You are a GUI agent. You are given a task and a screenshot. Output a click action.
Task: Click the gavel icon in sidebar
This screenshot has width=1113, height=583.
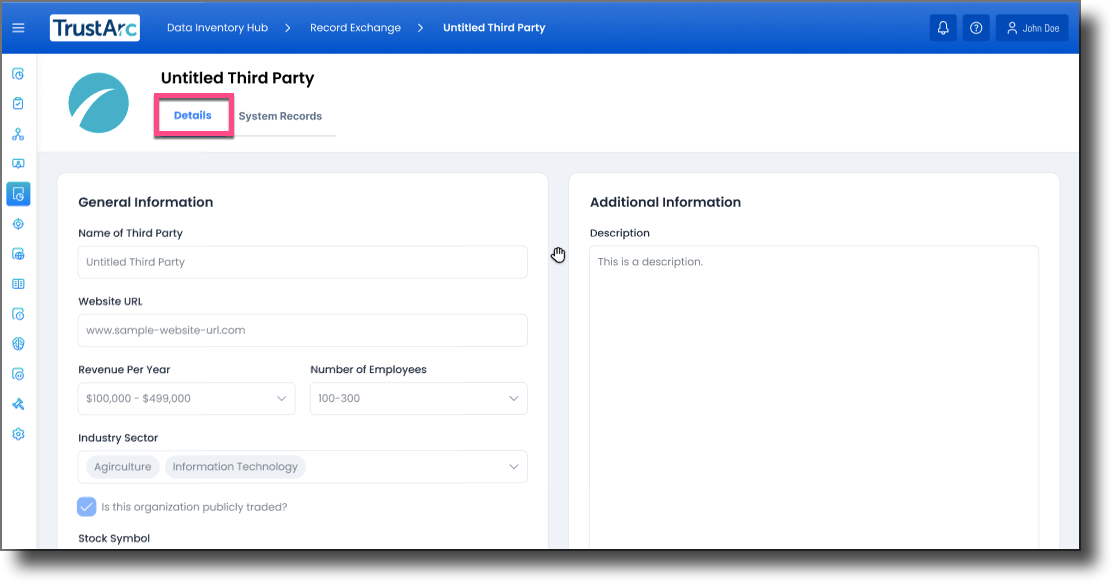point(18,404)
